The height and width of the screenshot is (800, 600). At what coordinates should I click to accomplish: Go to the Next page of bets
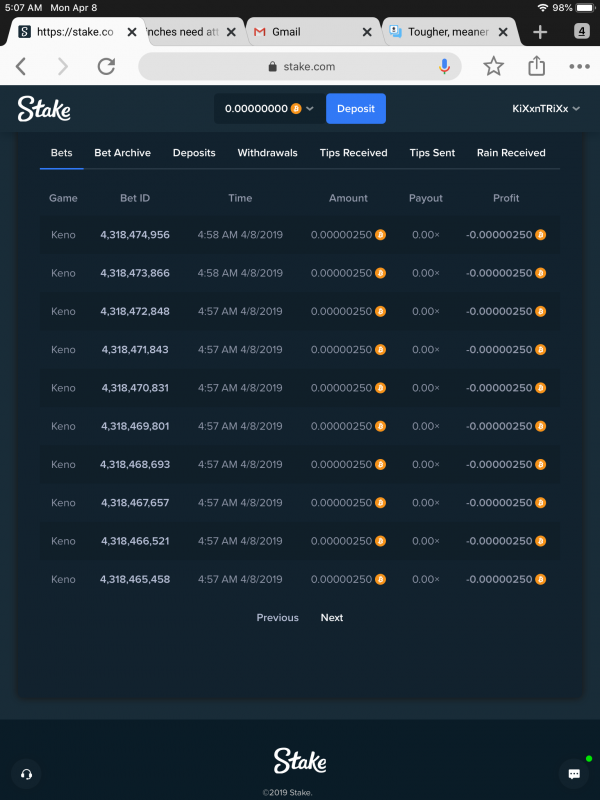pyautogui.click(x=332, y=617)
